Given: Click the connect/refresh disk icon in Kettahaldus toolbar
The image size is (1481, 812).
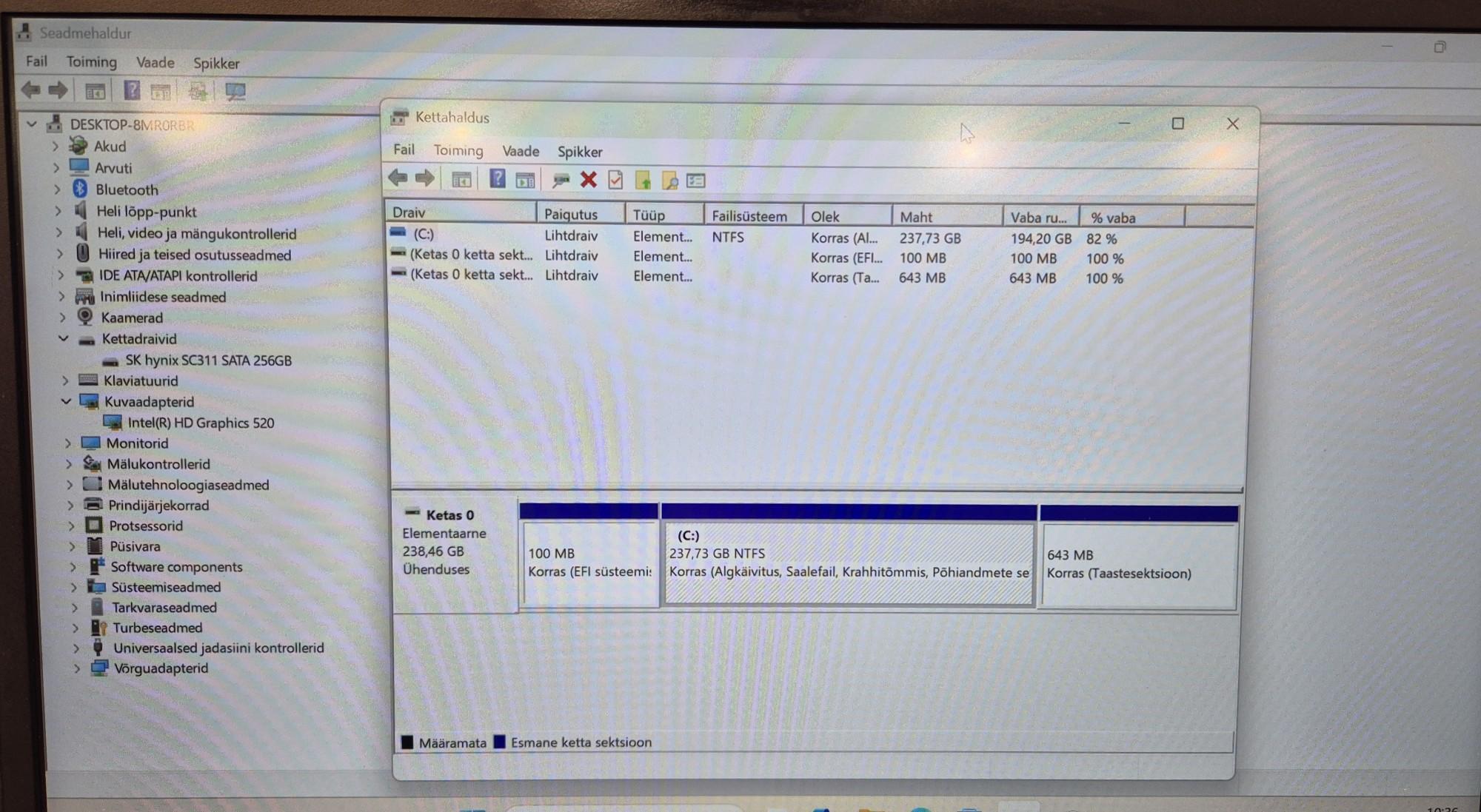Looking at the screenshot, I should [561, 180].
